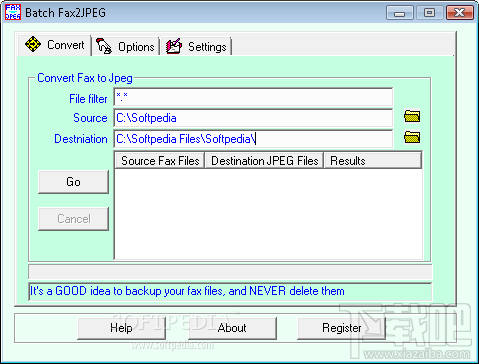Click the 'Destniation' label
Viewport: 479px width, 364px height.
[x=81, y=139]
